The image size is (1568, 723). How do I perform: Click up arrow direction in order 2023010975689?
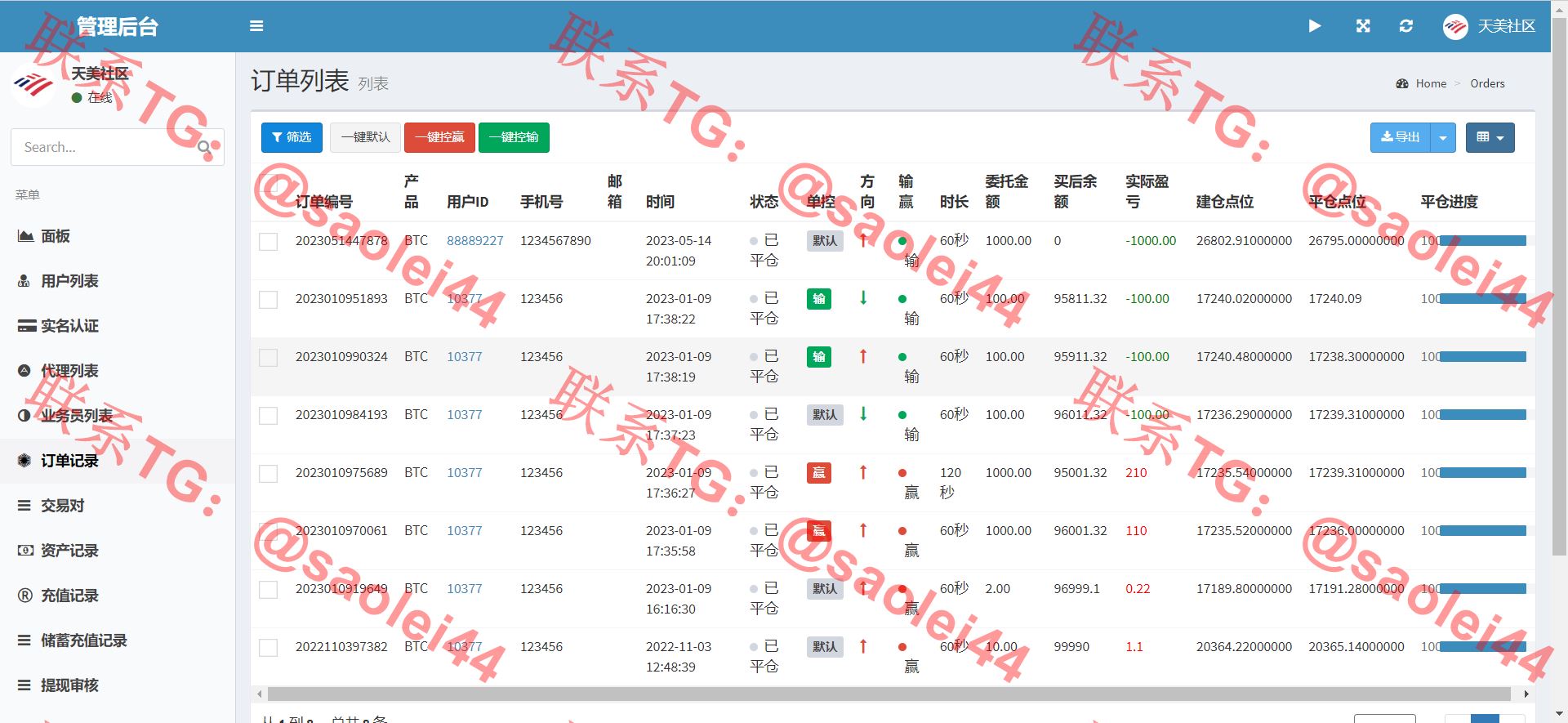tap(863, 472)
